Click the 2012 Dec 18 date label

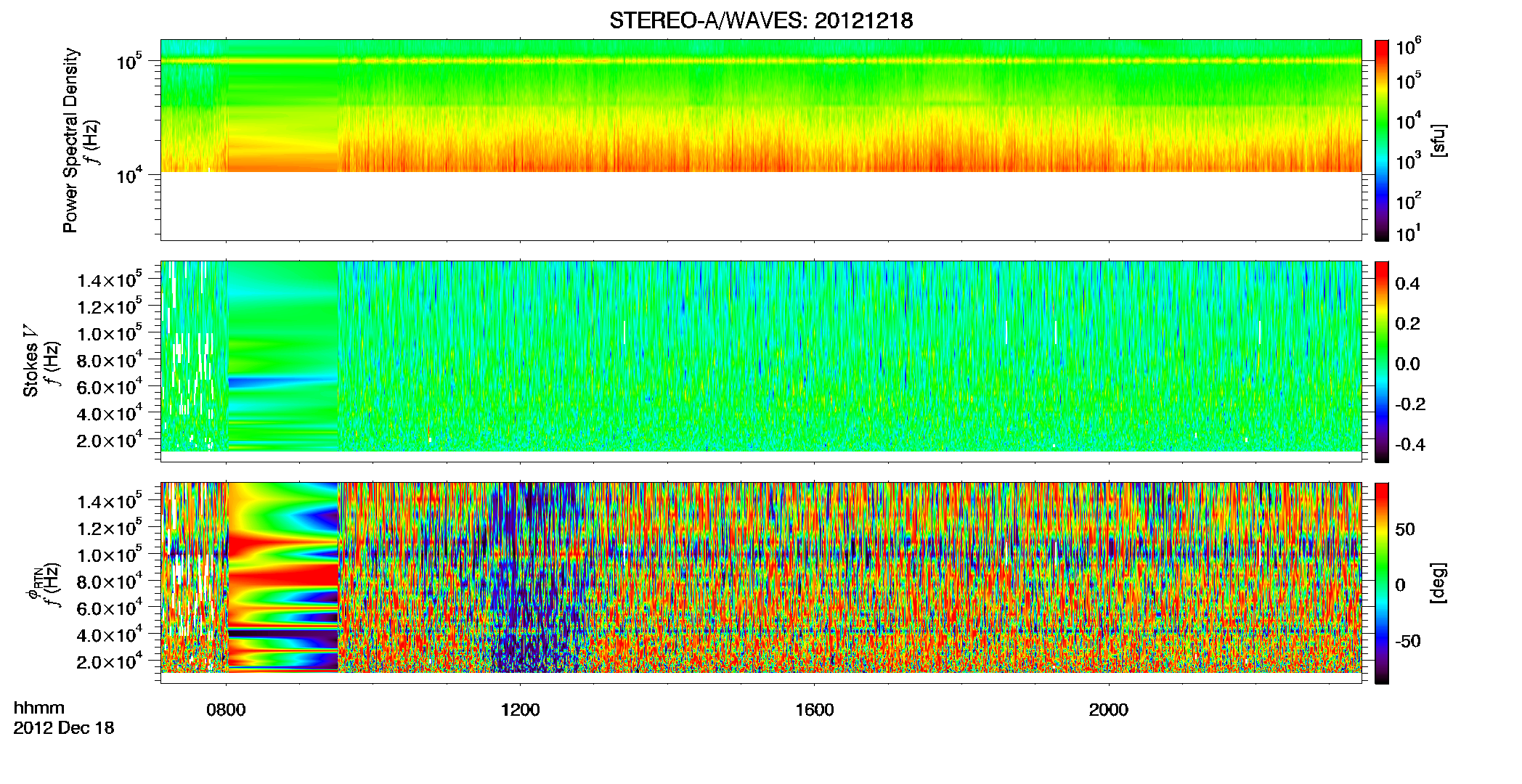click(64, 727)
